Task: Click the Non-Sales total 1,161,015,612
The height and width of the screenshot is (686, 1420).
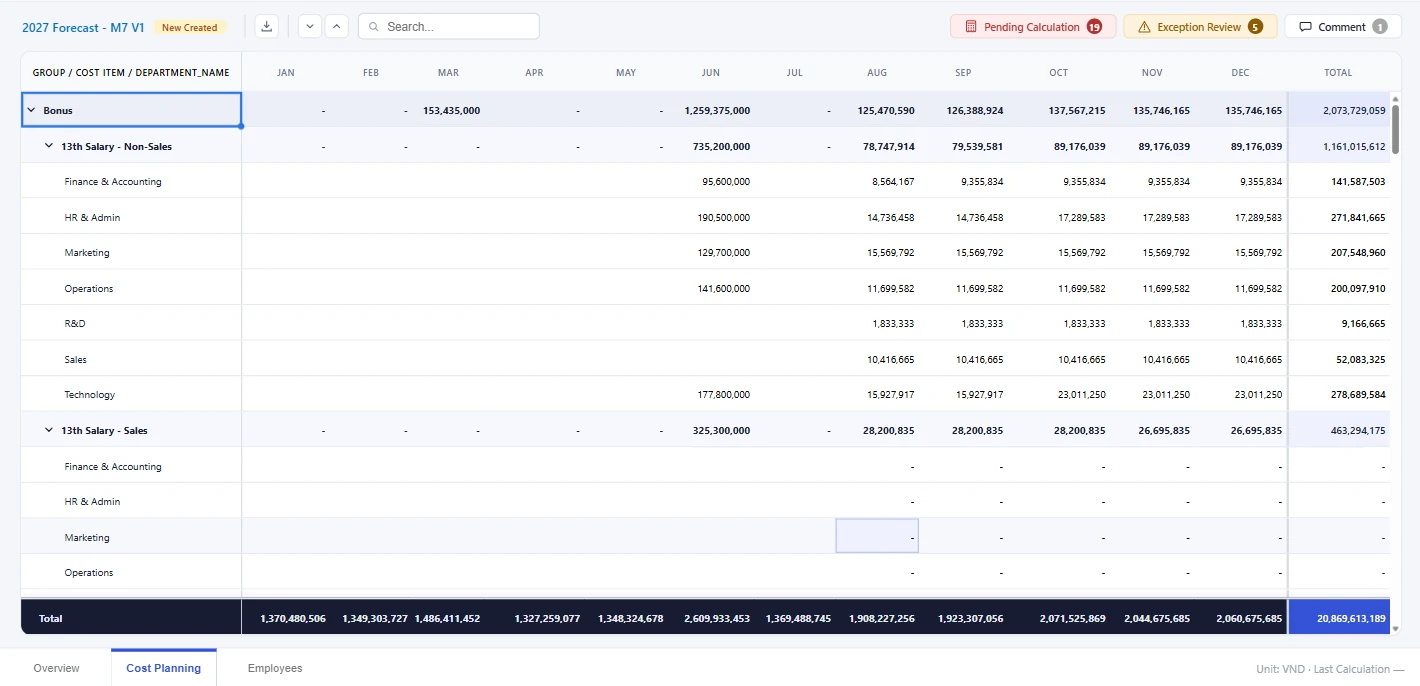Action: click(x=1355, y=146)
